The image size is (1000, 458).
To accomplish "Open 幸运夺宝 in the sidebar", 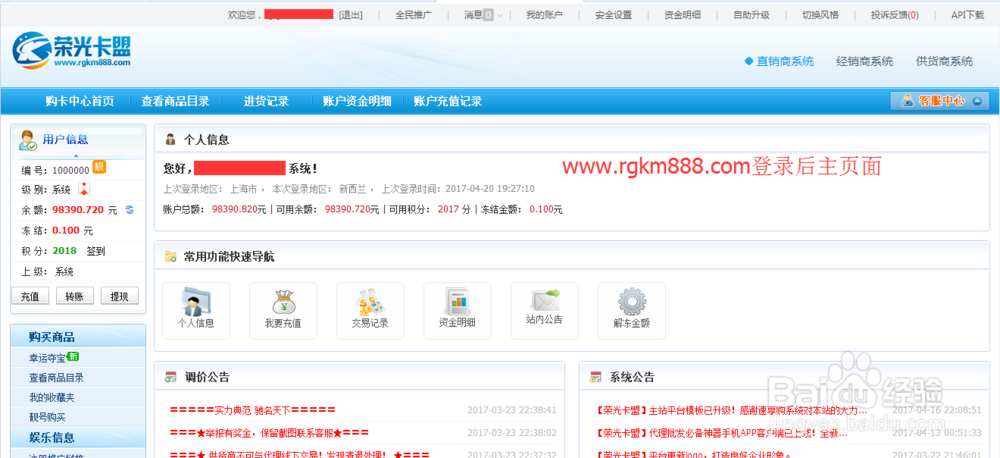I will click(x=47, y=357).
